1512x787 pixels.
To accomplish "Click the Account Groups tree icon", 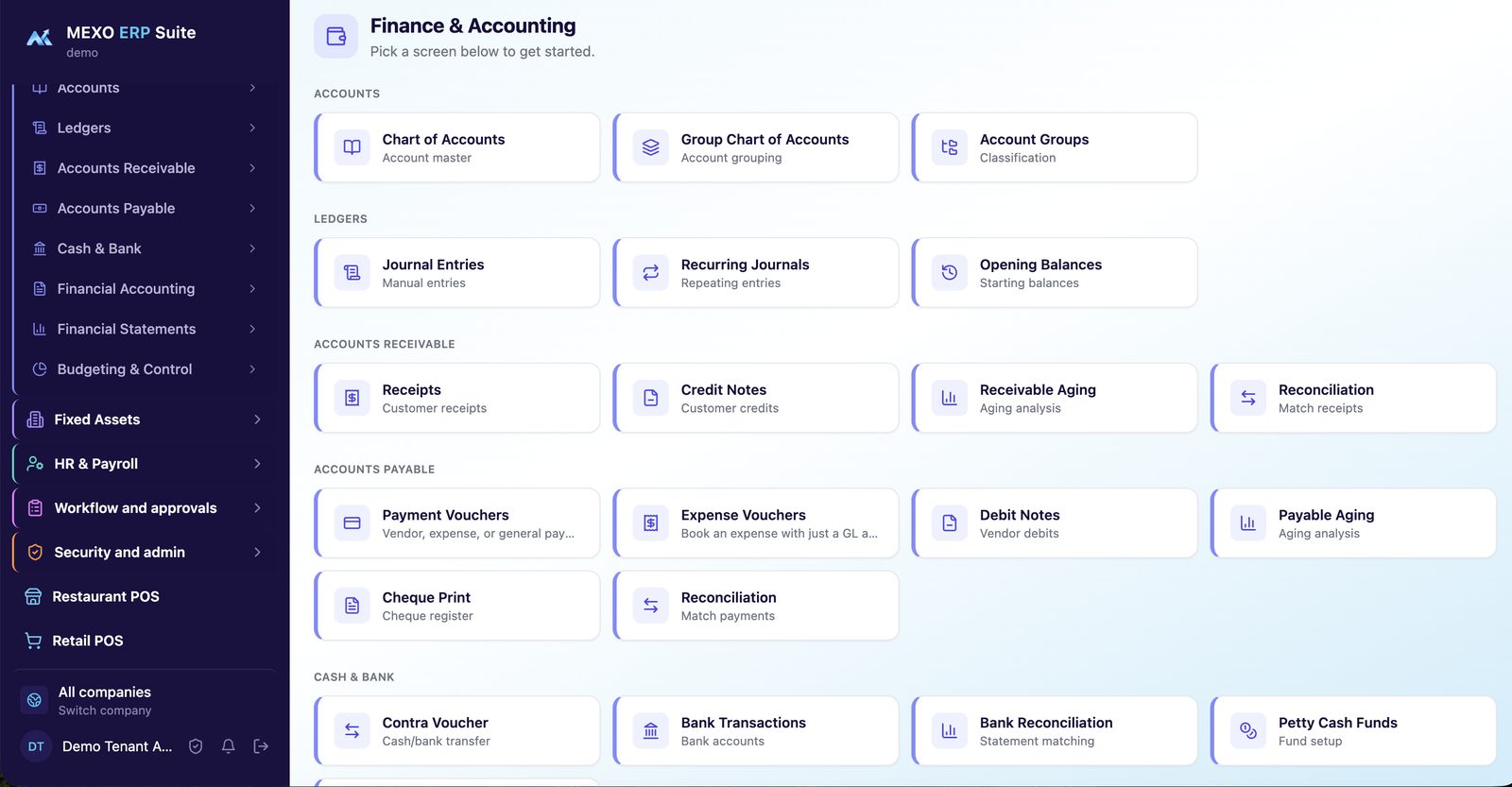I will pos(950,147).
